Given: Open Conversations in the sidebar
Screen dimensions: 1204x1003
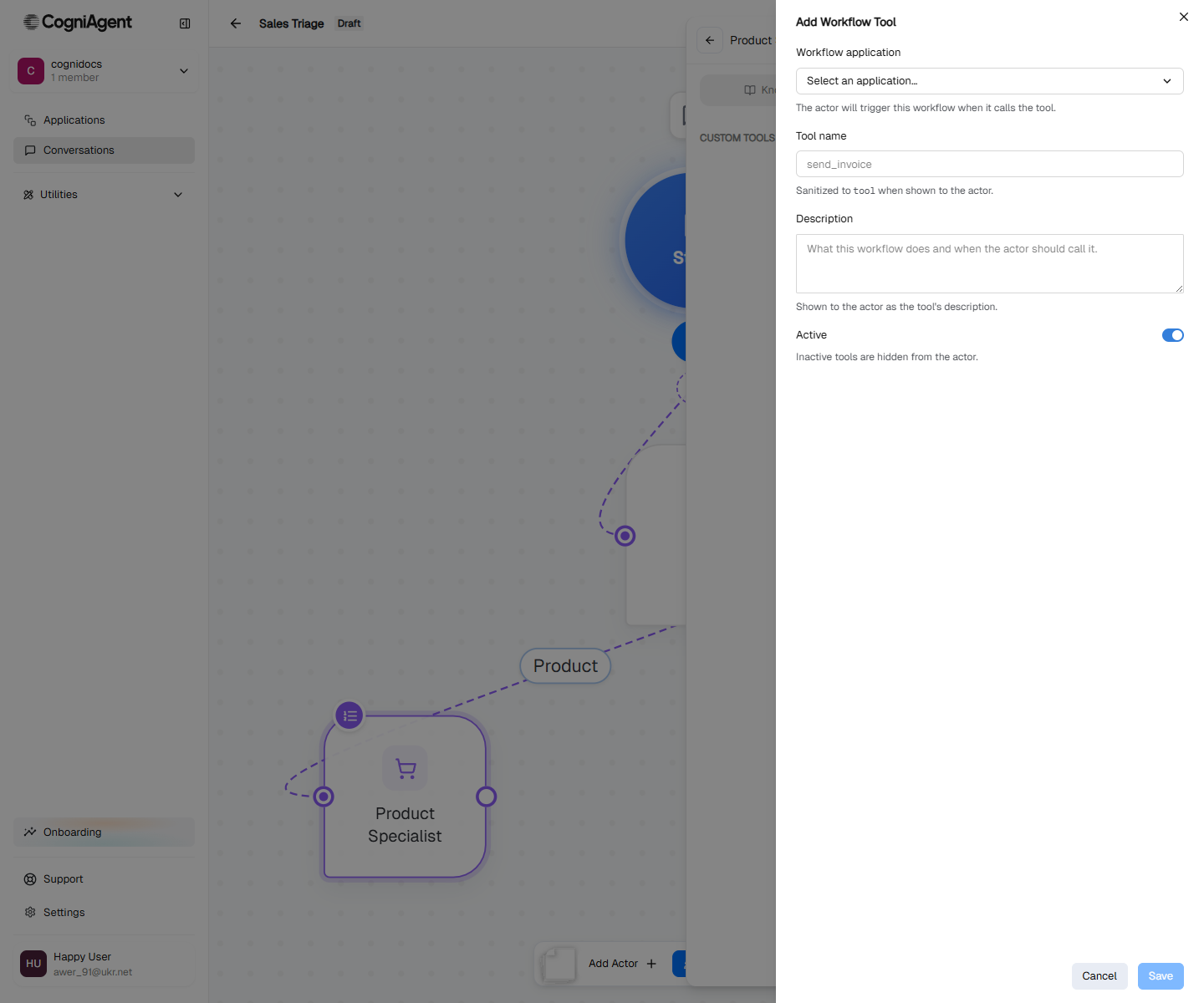Looking at the screenshot, I should (x=104, y=150).
